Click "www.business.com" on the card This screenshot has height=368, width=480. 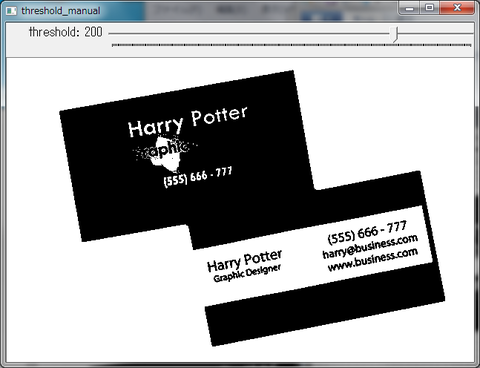pyautogui.click(x=373, y=260)
